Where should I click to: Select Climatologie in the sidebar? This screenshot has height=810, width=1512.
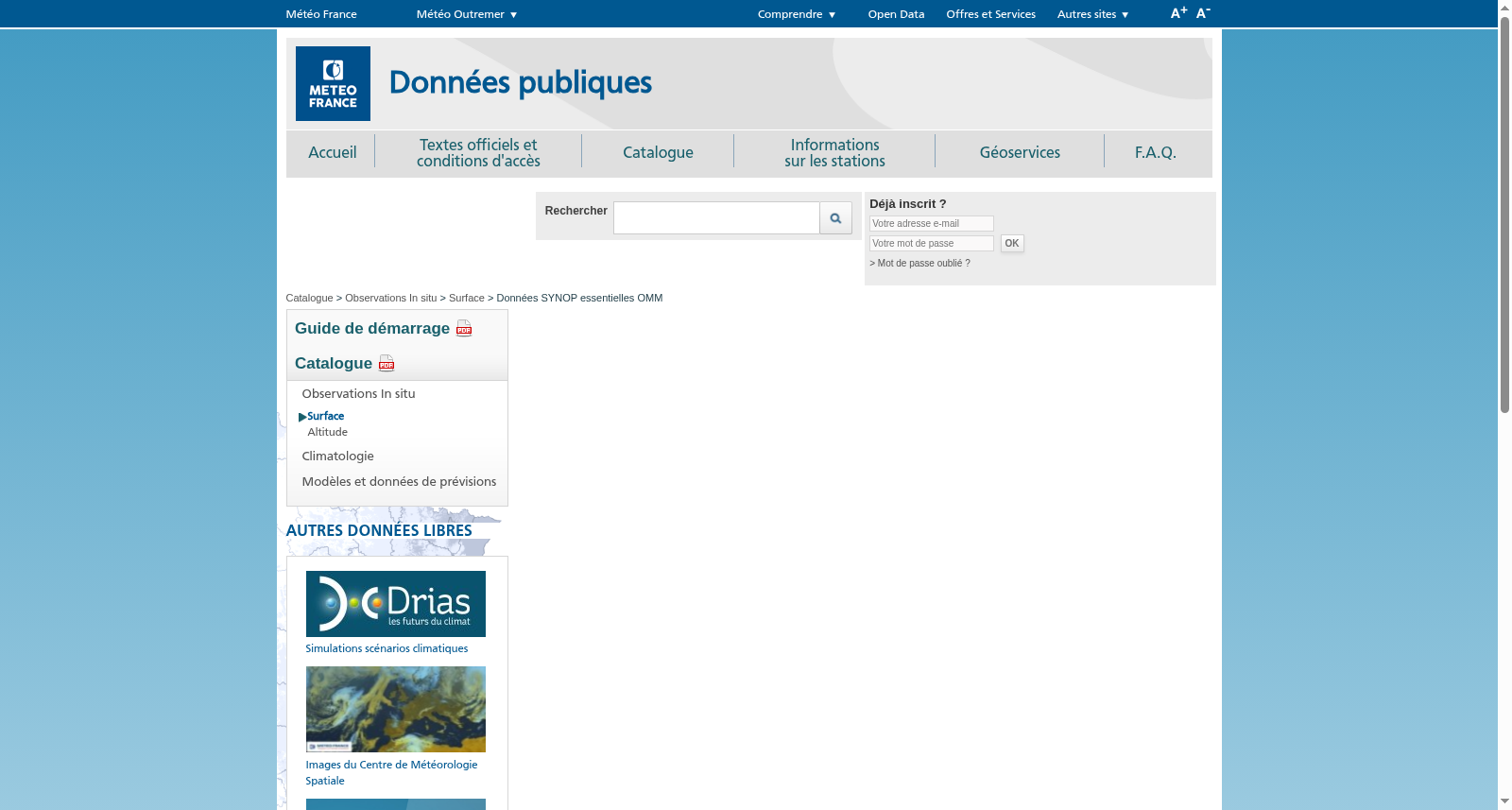[337, 457]
